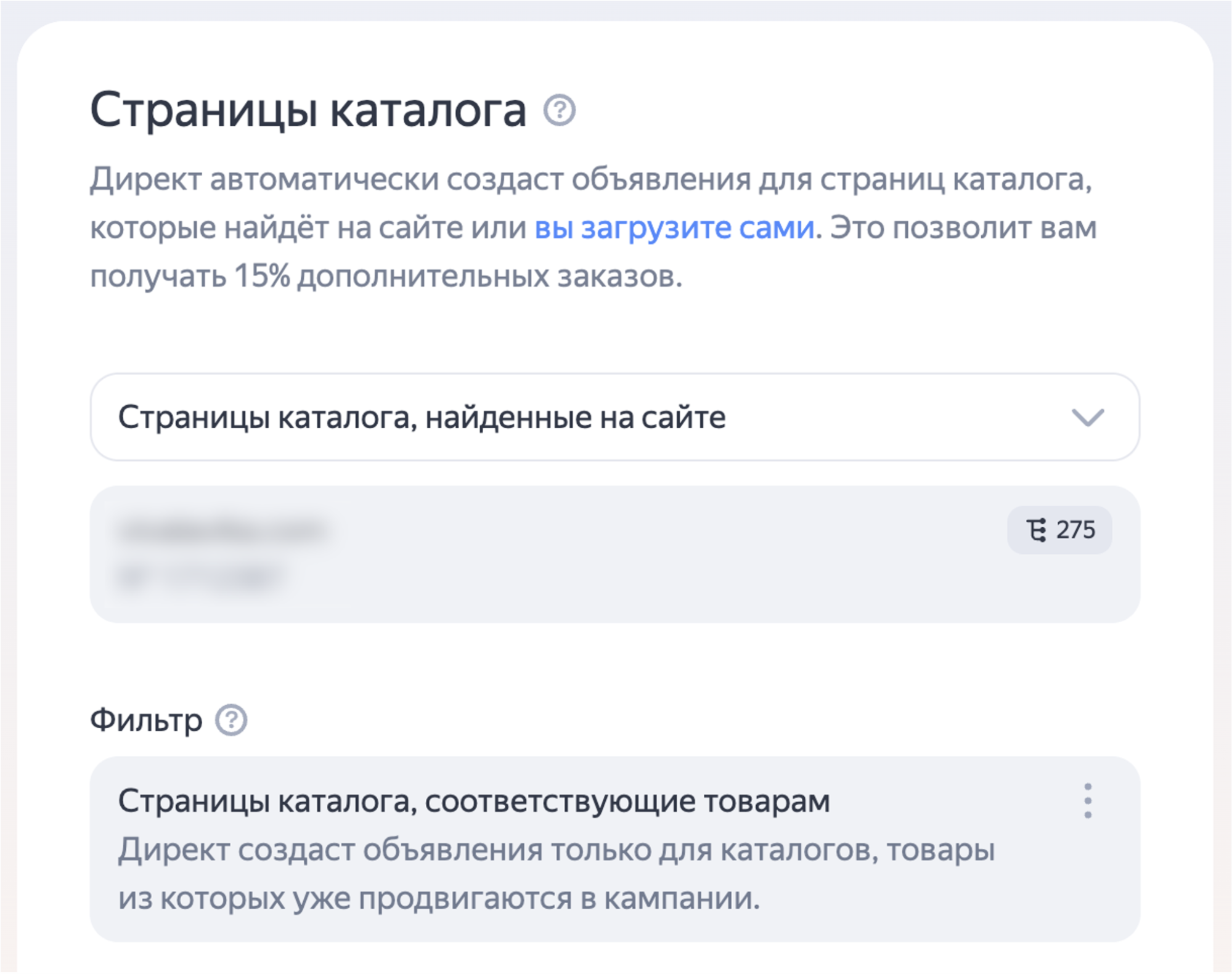Viewport: 1232px width, 974px height.
Task: Click 'которые найдёт на сайте или' text
Action: click(308, 228)
